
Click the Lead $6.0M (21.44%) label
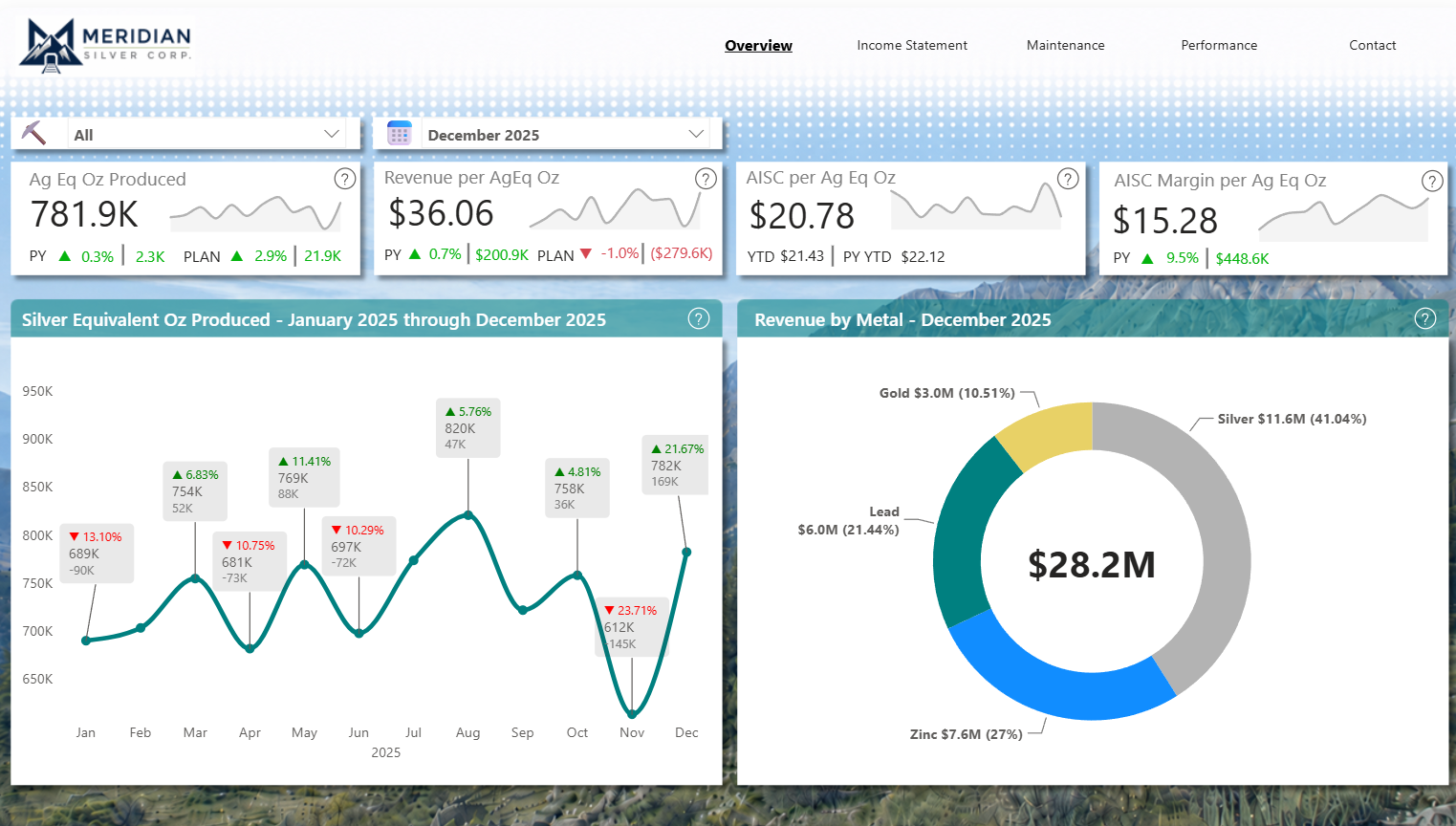849,521
